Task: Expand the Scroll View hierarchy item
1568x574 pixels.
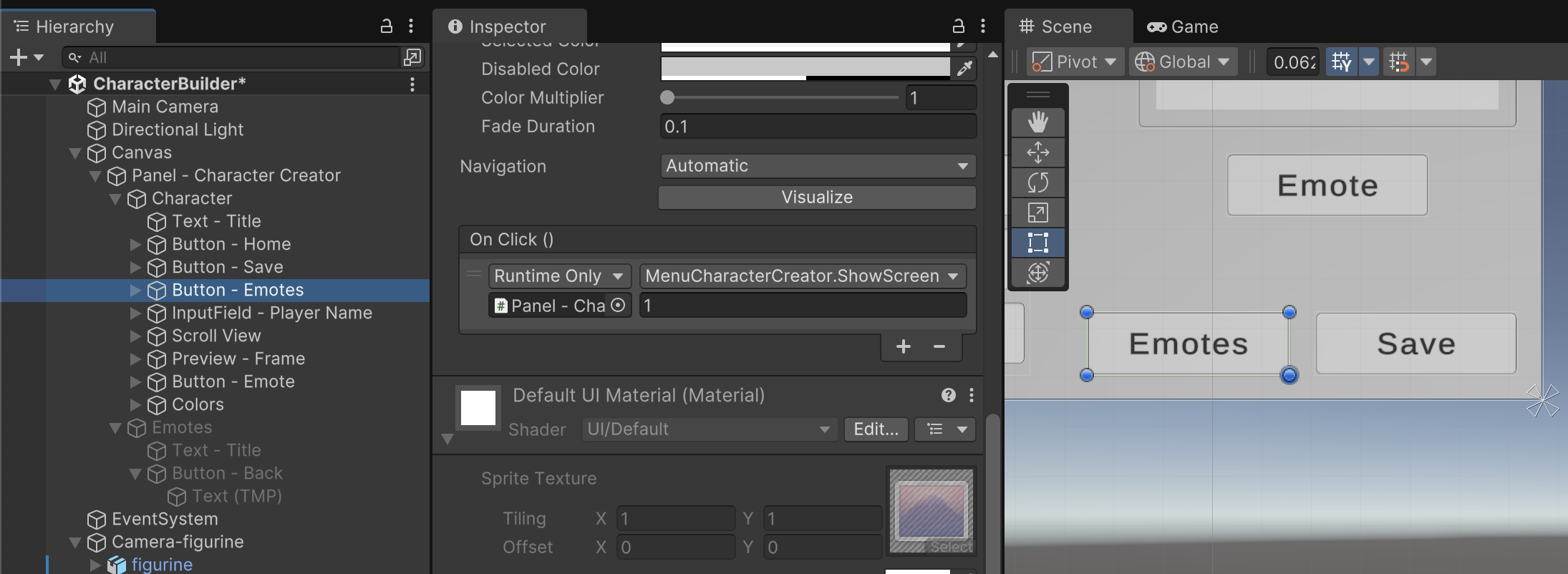Action: point(135,336)
